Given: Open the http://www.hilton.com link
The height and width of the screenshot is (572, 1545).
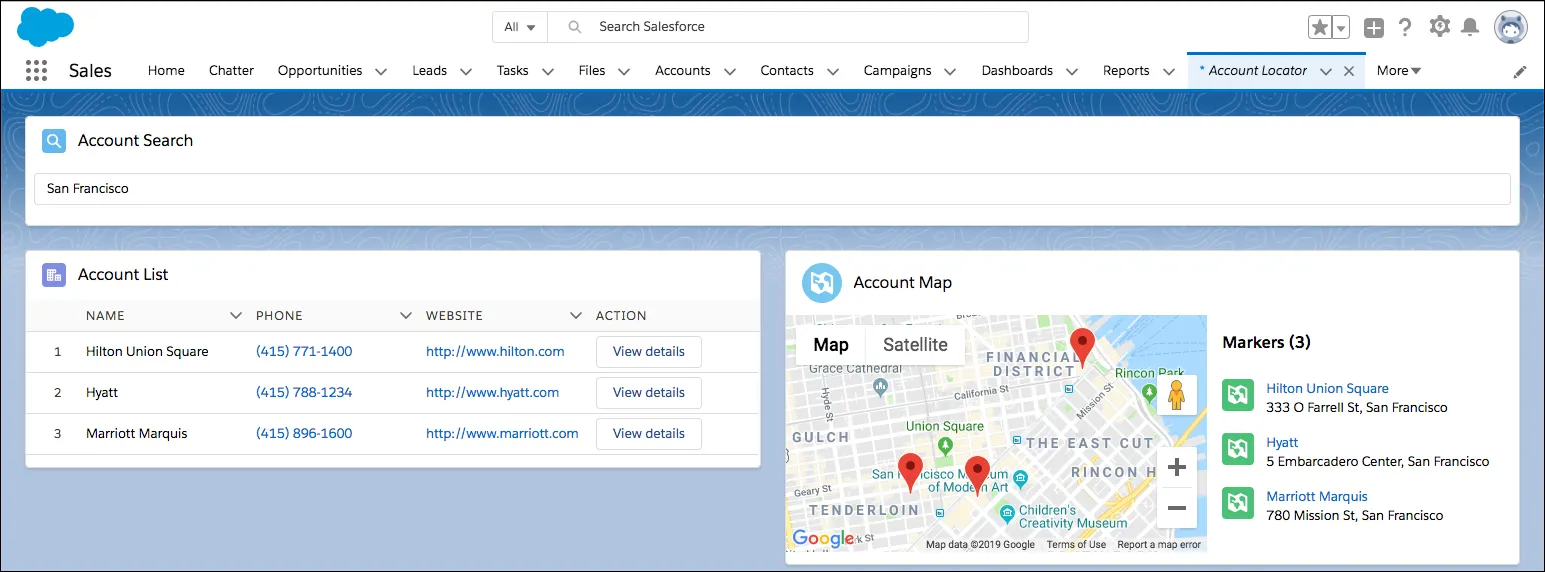Looking at the screenshot, I should pos(495,352).
